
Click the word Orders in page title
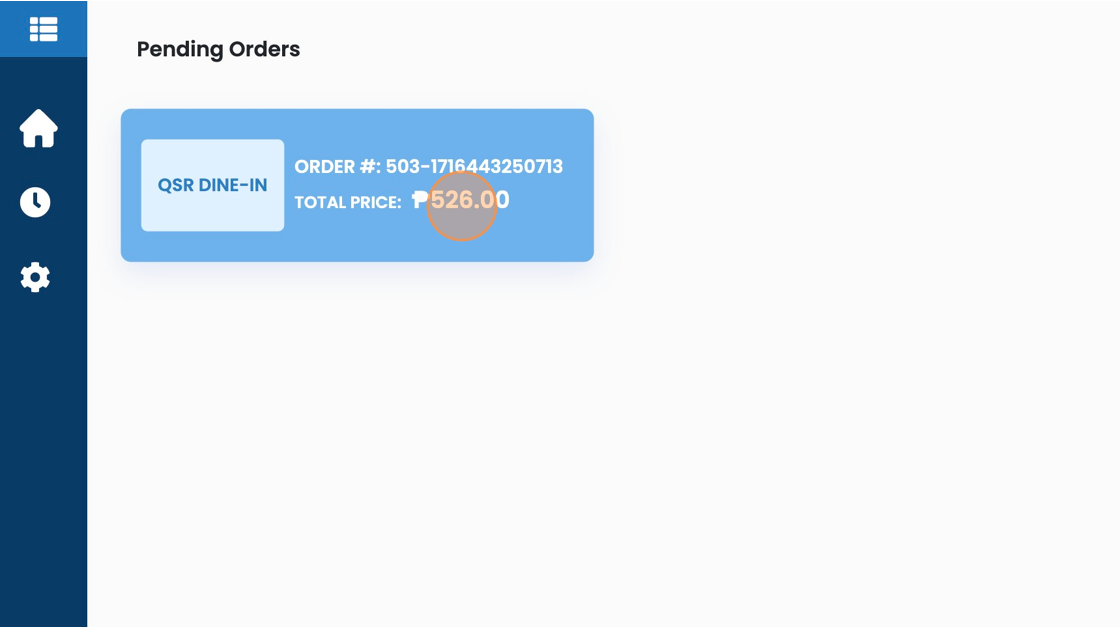click(264, 49)
